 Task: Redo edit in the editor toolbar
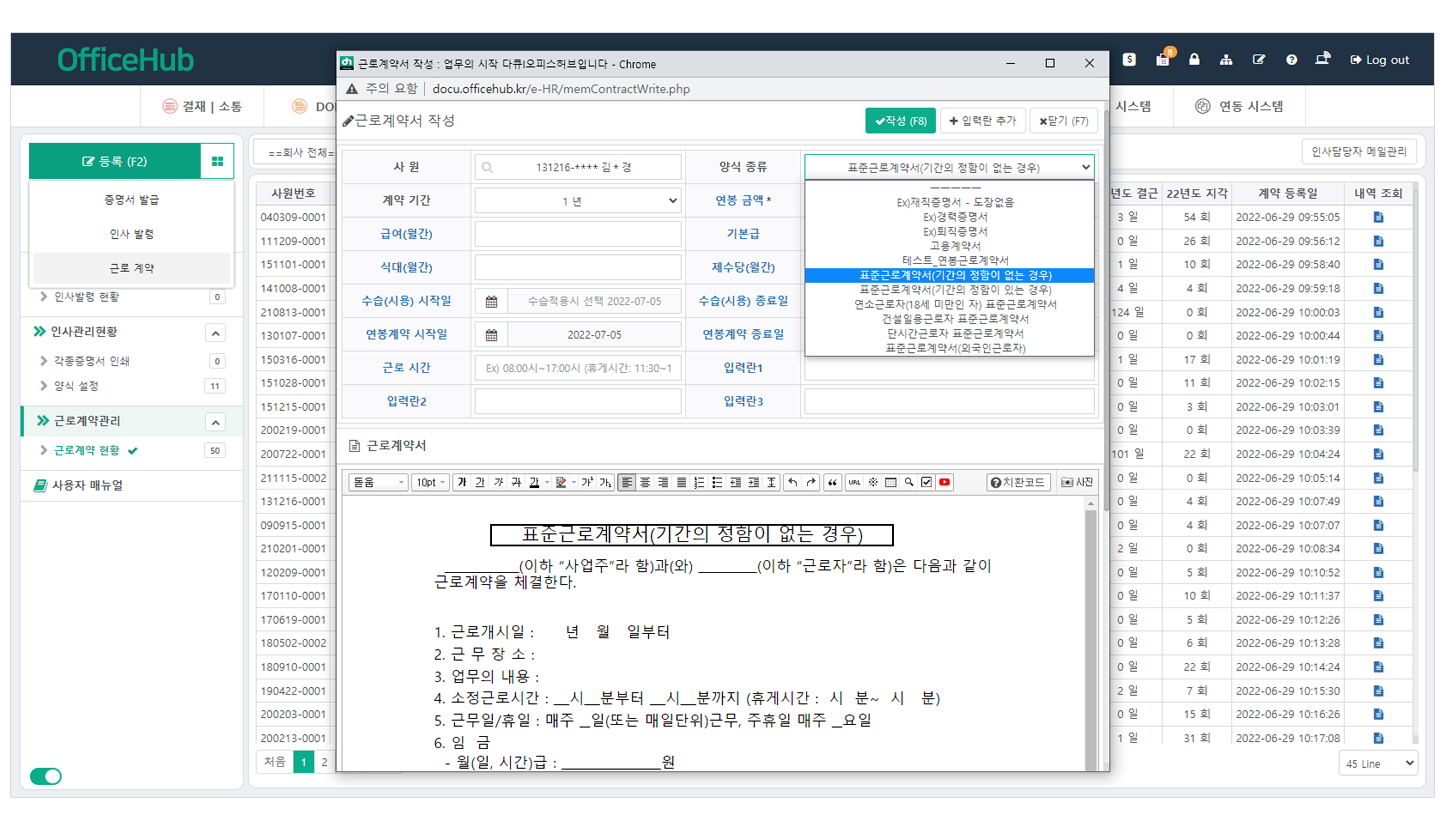pyautogui.click(x=811, y=482)
